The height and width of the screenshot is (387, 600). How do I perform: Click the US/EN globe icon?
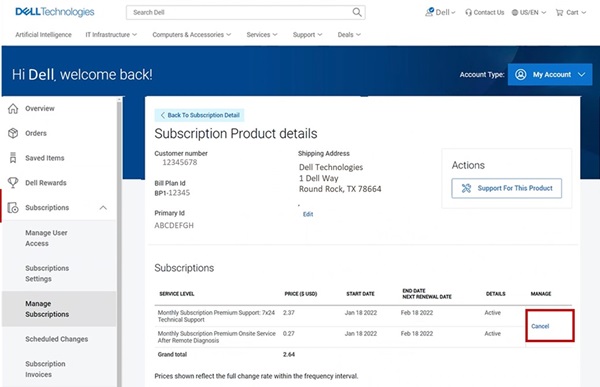[515, 13]
